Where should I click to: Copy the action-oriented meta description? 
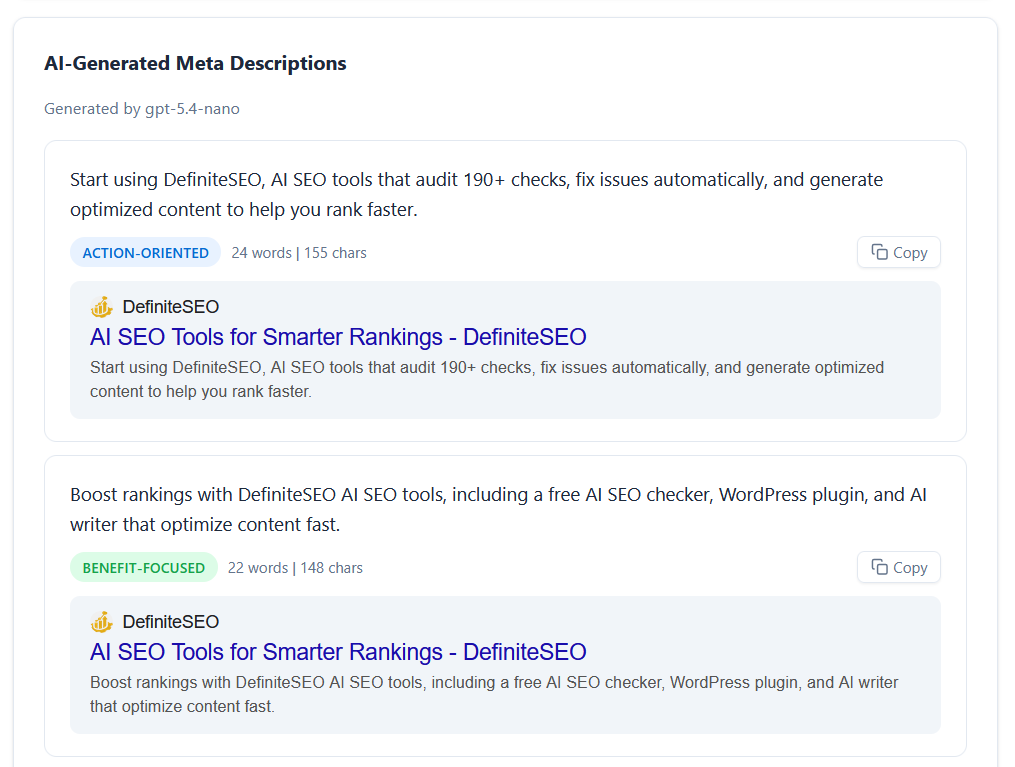pyautogui.click(x=898, y=252)
